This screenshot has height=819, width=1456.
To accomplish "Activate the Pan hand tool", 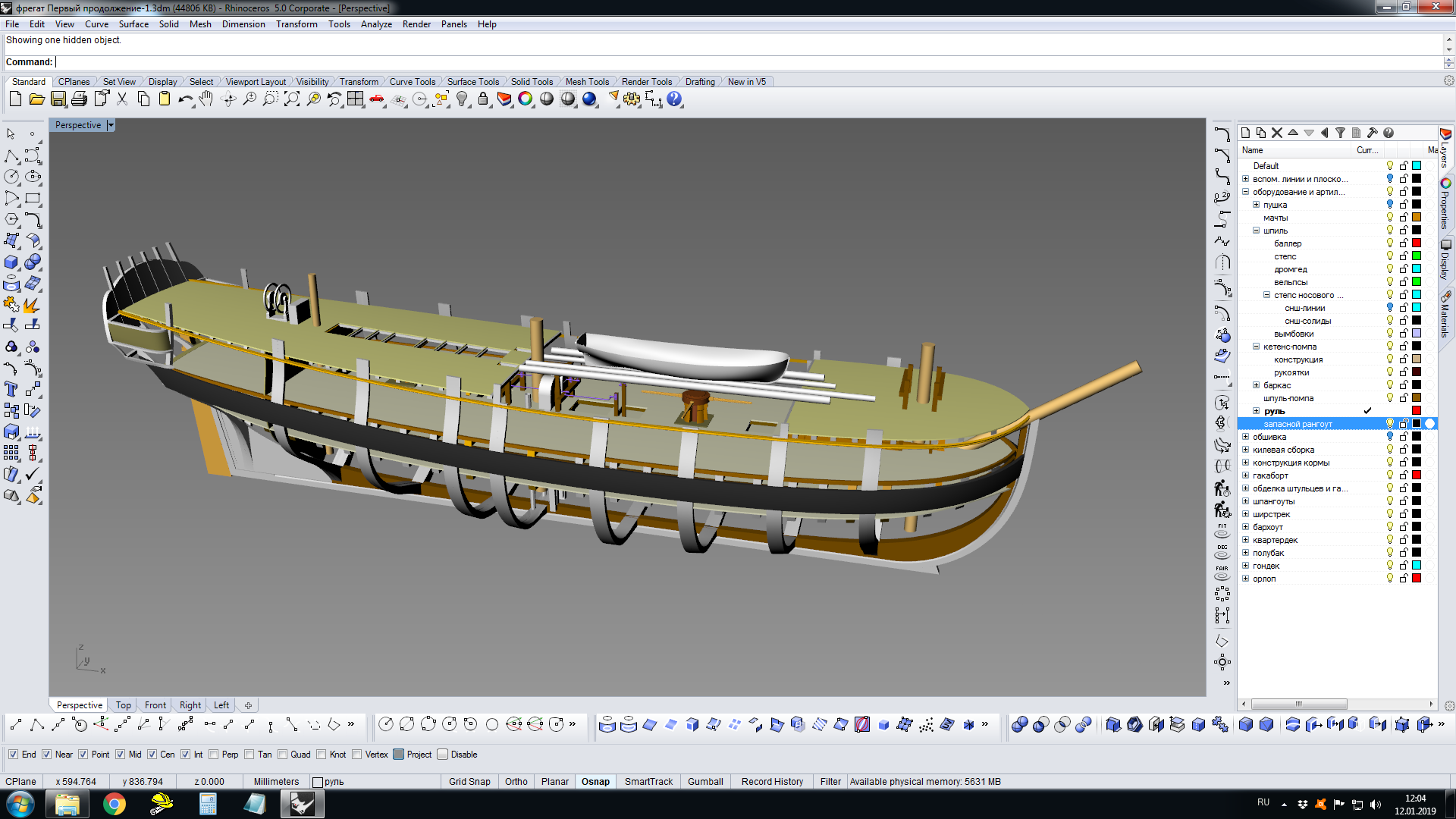I will pyautogui.click(x=206, y=99).
